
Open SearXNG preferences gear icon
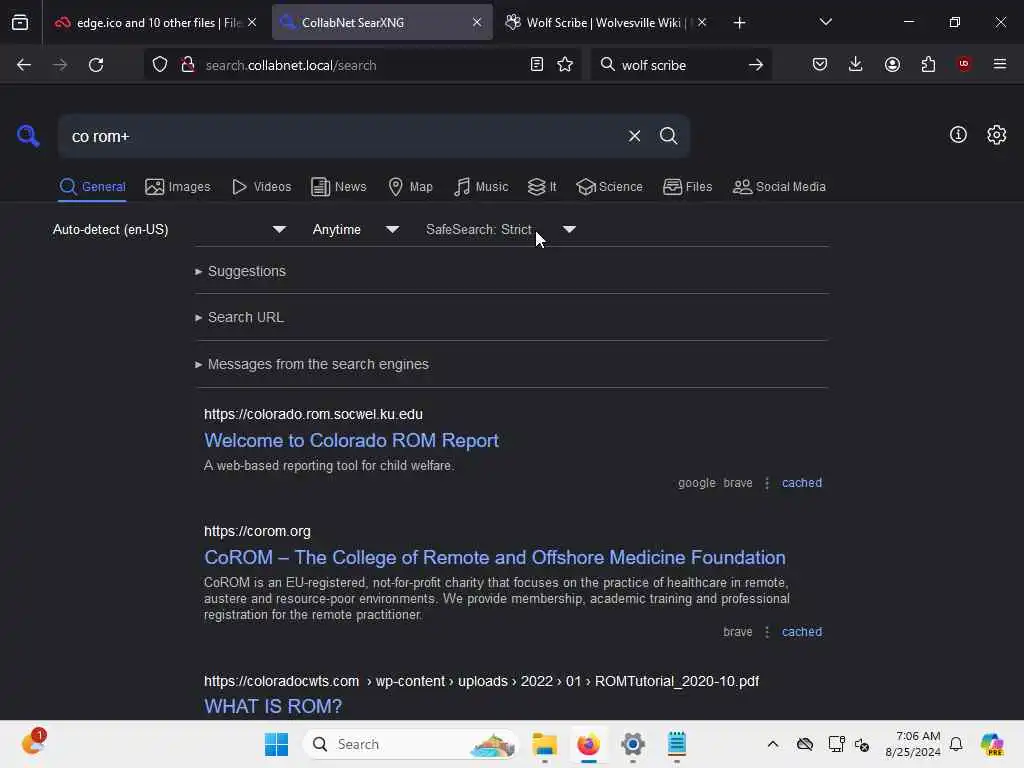point(996,135)
